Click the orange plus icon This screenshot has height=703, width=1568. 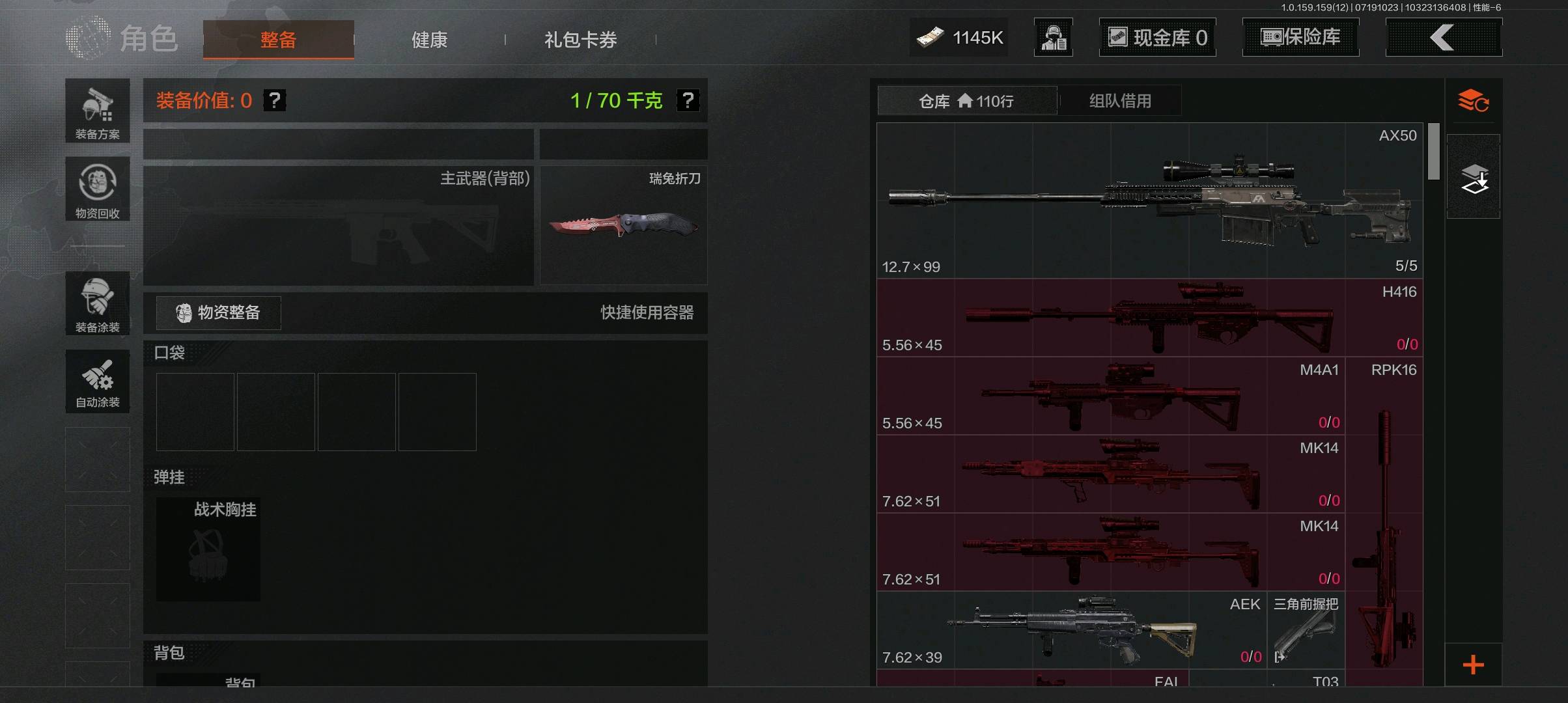click(1473, 665)
